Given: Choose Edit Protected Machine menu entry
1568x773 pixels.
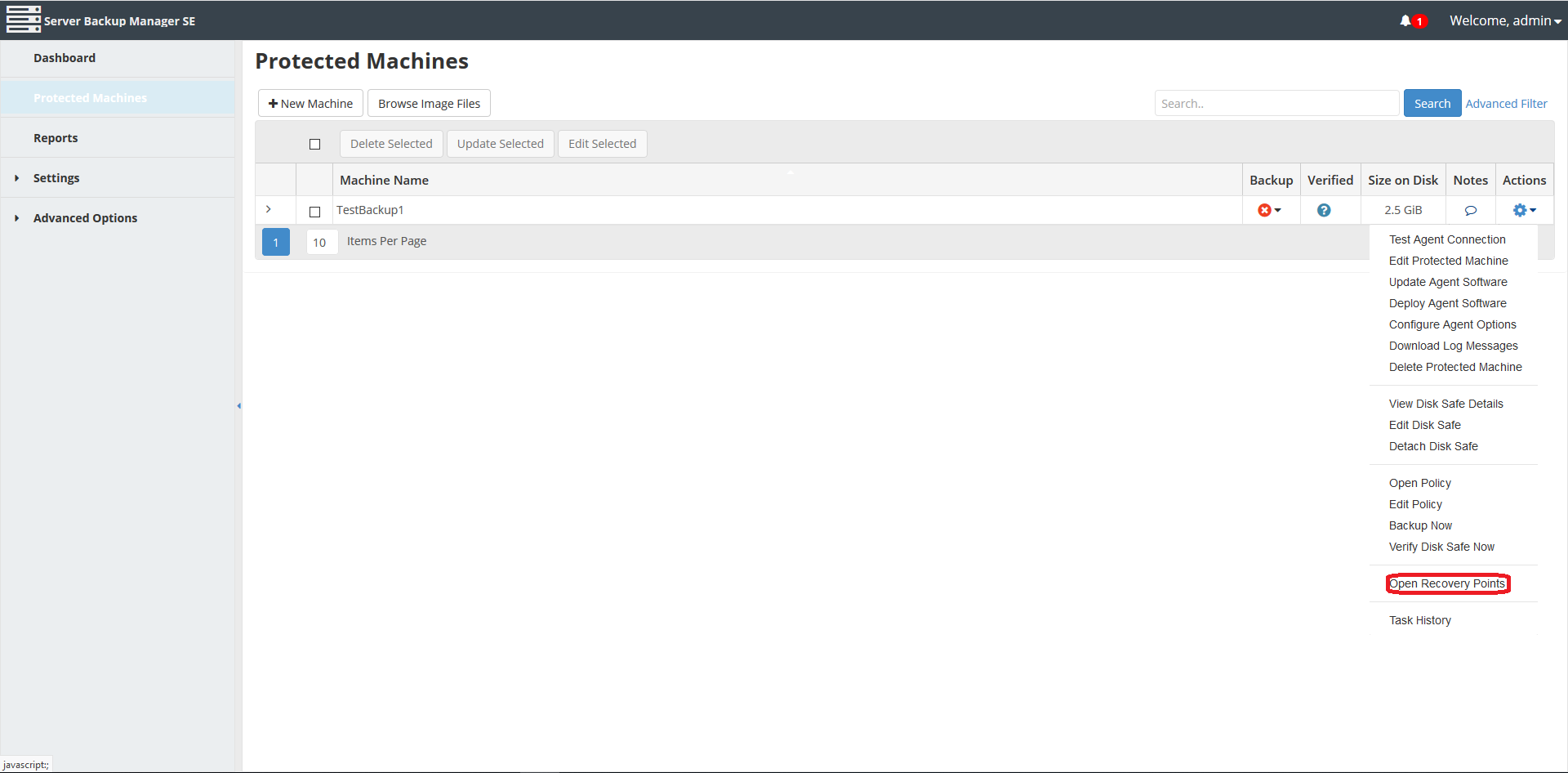Looking at the screenshot, I should point(1449,261).
